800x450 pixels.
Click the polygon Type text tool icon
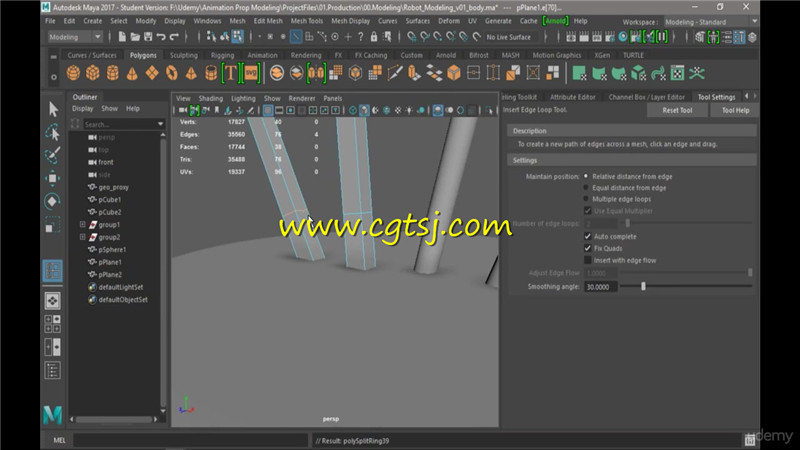click(x=231, y=73)
